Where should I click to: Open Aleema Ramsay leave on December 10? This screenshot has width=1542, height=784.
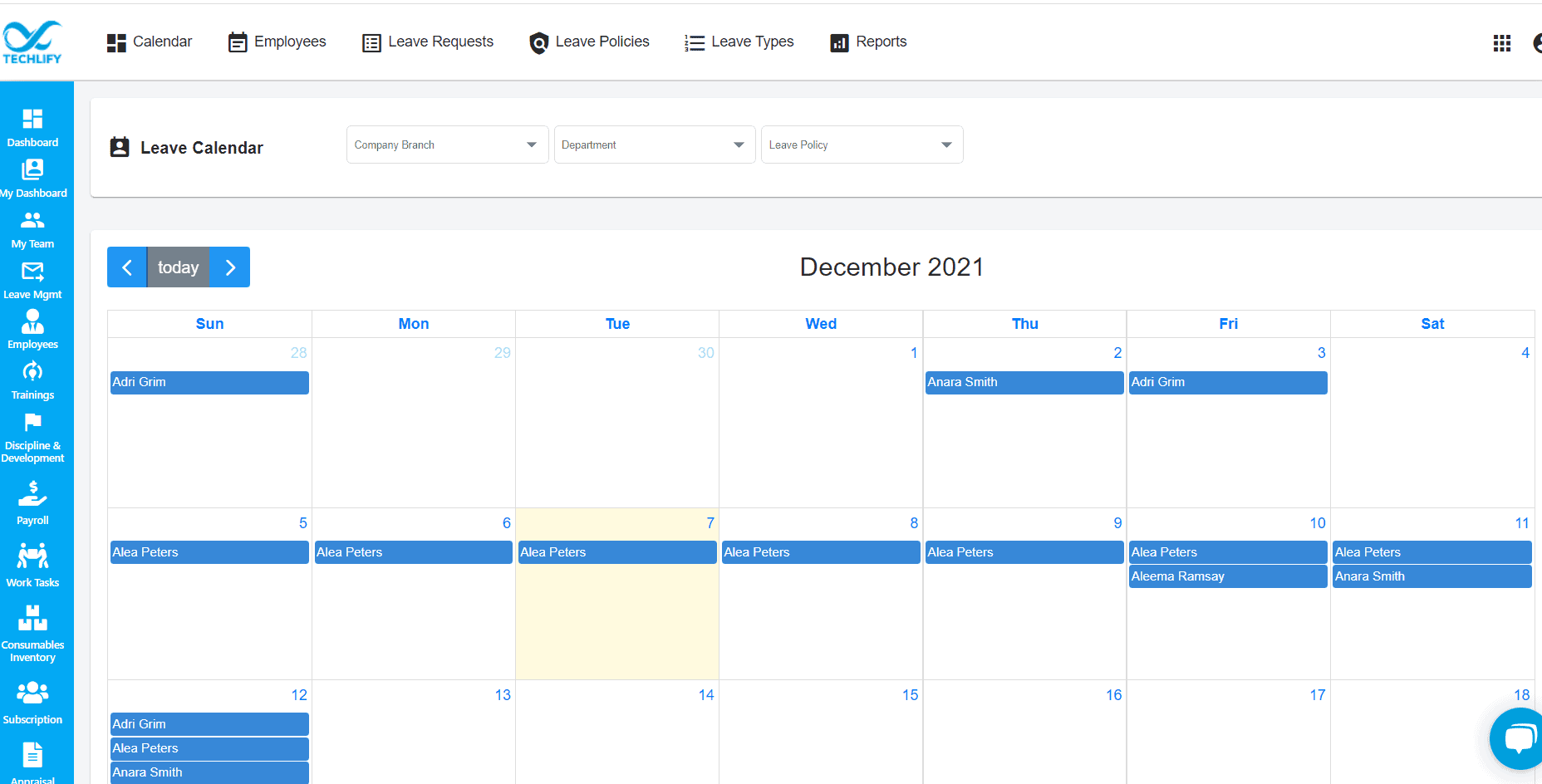click(1228, 576)
